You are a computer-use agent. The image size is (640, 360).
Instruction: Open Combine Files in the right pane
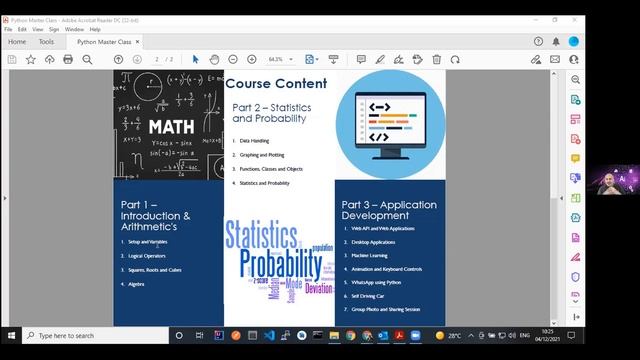[576, 178]
